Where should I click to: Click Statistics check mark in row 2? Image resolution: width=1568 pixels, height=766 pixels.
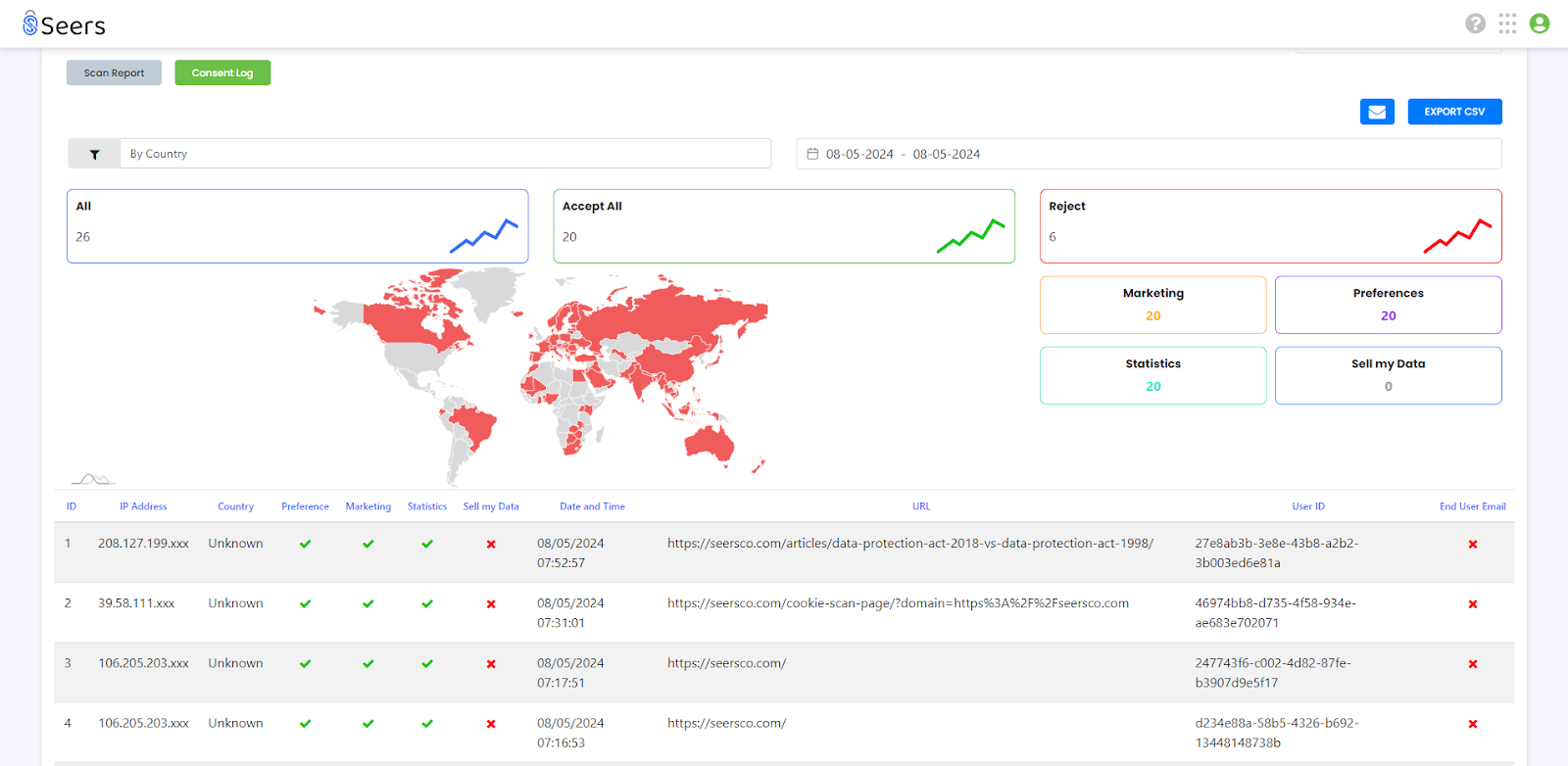coord(427,603)
